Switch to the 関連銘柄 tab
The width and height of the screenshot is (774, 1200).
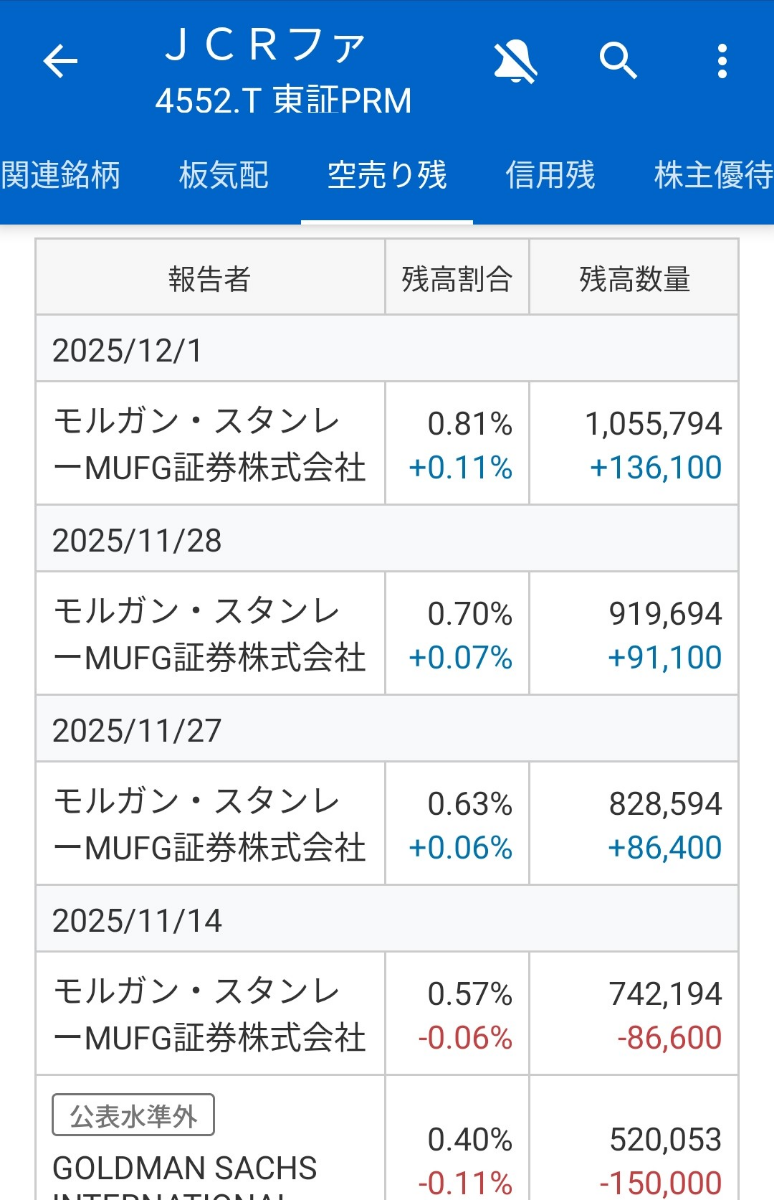pos(60,176)
